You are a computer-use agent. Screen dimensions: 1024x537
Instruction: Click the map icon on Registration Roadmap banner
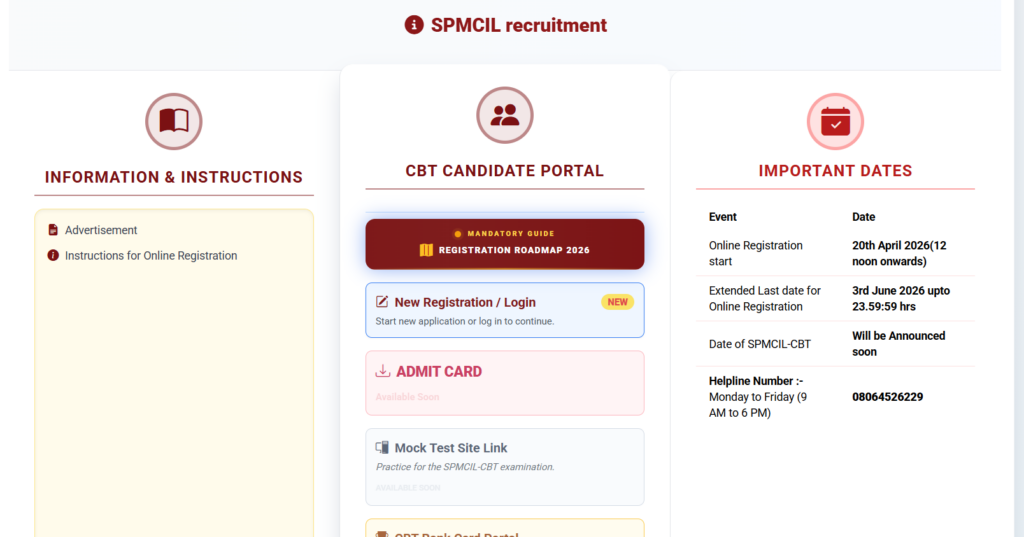426,250
